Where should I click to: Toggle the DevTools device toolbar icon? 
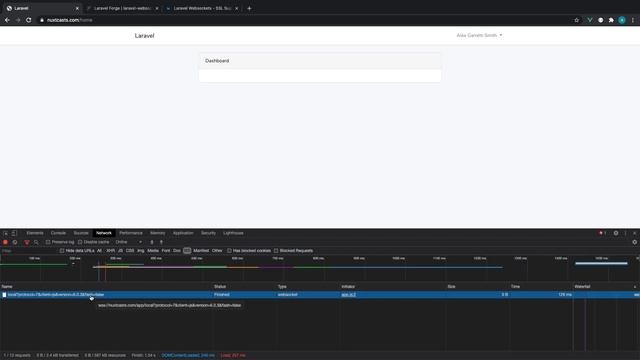(14, 233)
